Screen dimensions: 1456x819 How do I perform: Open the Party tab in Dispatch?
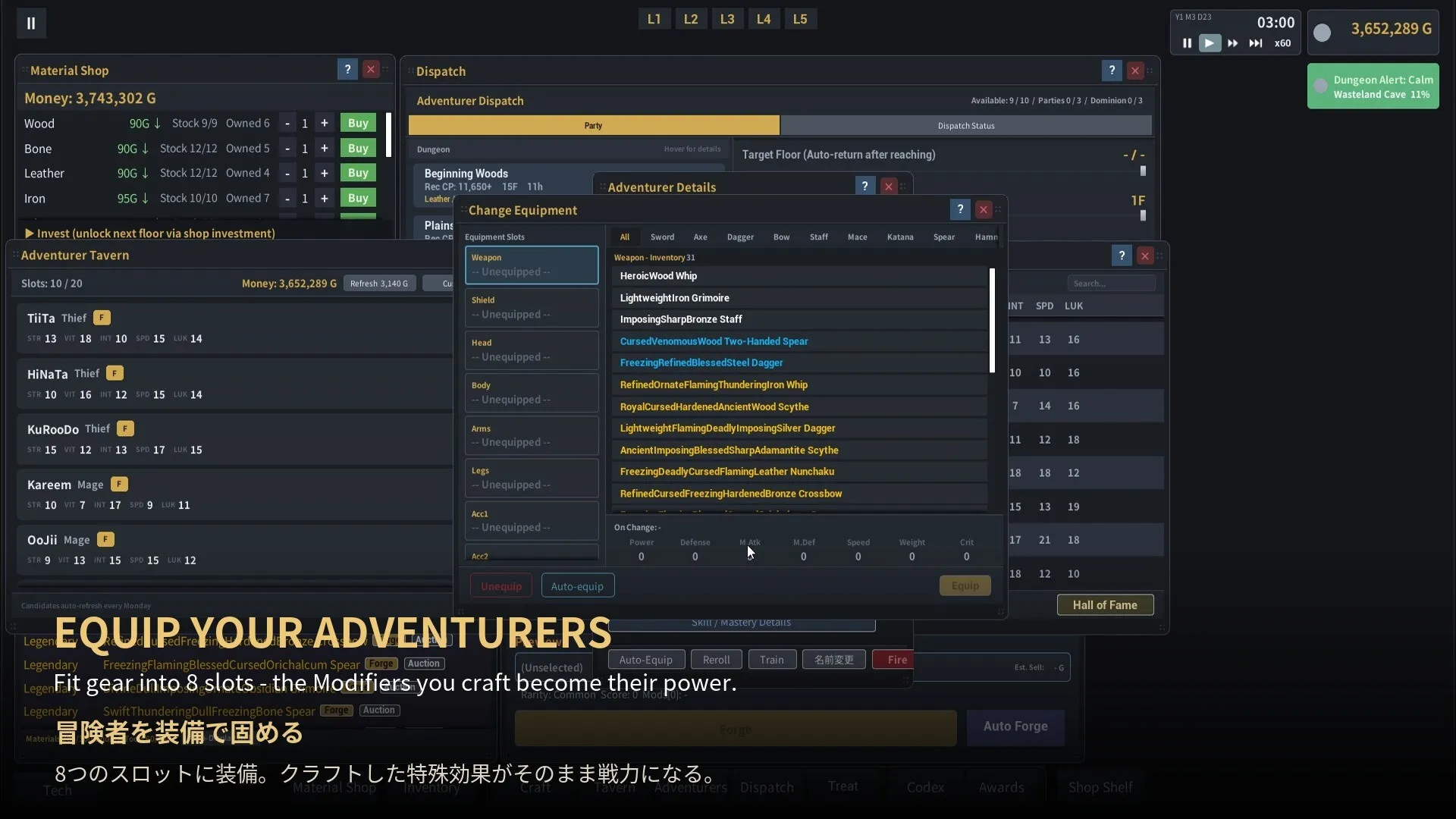click(594, 125)
